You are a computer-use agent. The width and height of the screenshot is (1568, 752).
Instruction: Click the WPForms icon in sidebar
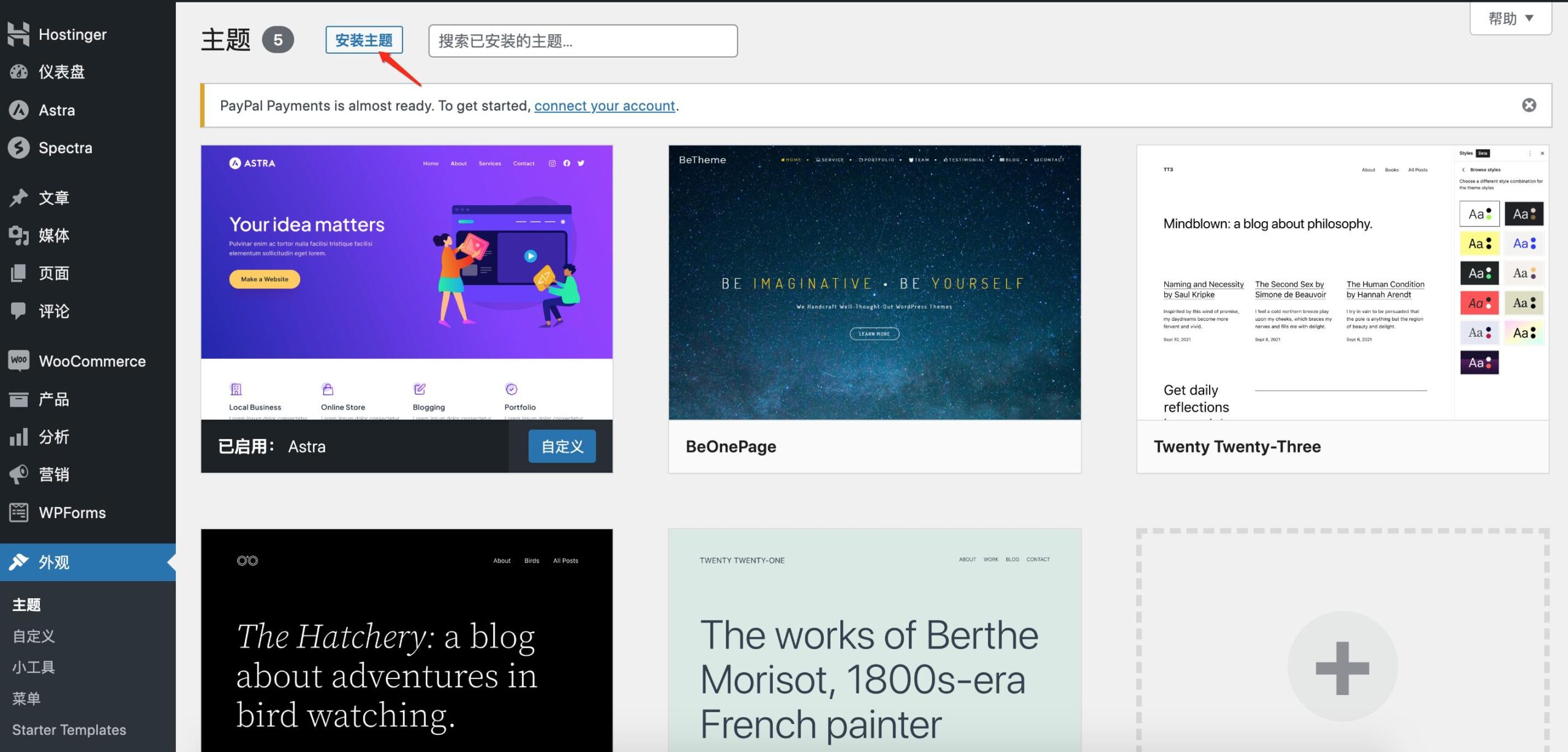[x=18, y=513]
